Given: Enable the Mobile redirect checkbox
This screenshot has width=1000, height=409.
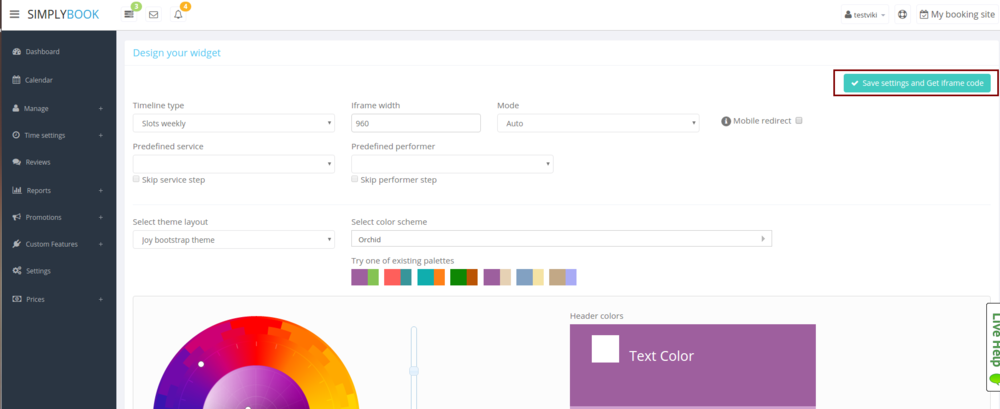Looking at the screenshot, I should coord(799,121).
